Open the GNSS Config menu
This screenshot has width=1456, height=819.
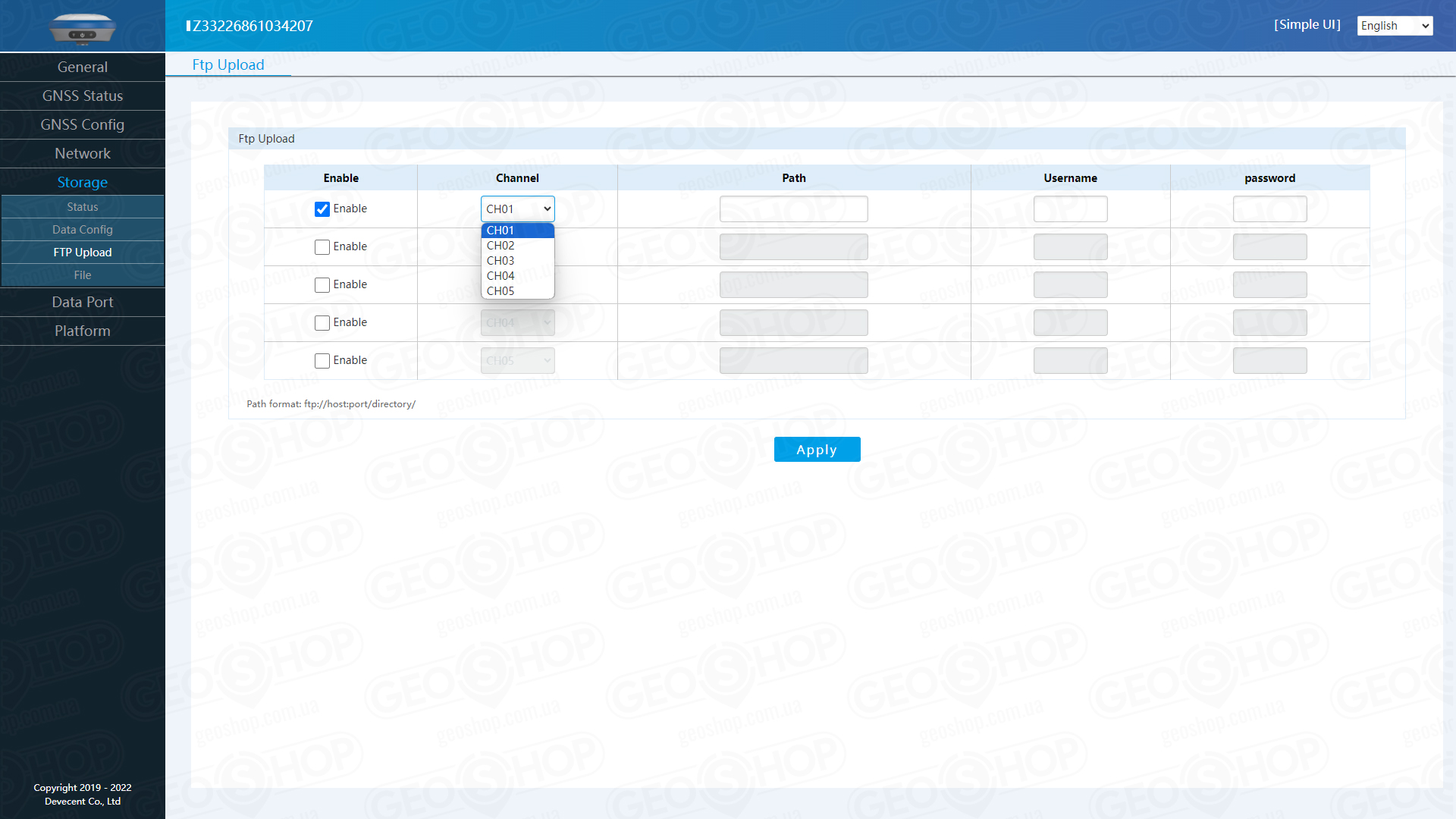pos(83,125)
